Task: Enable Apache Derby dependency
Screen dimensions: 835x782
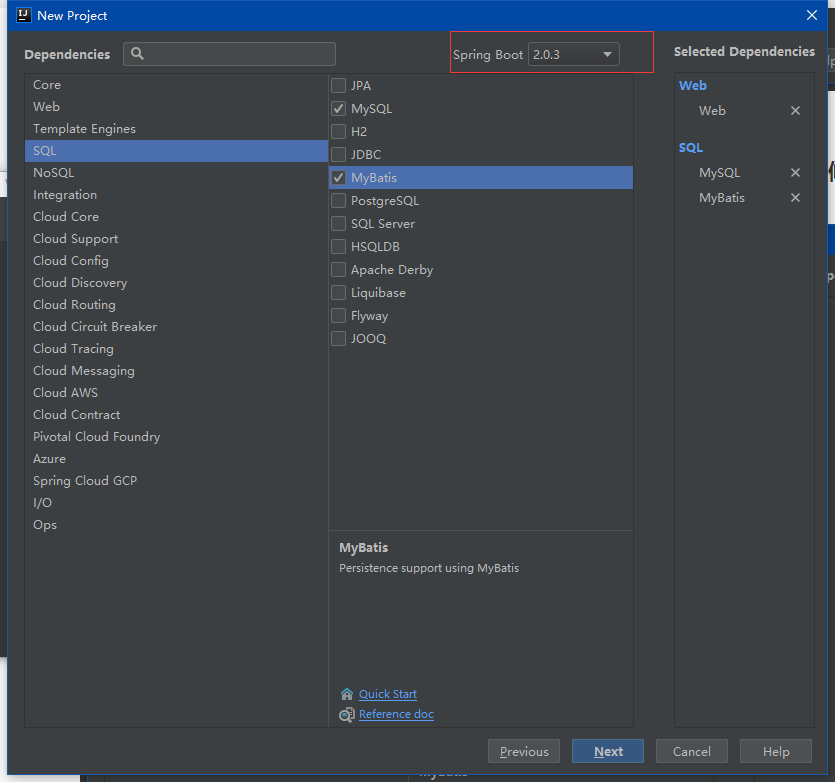Action: click(339, 270)
